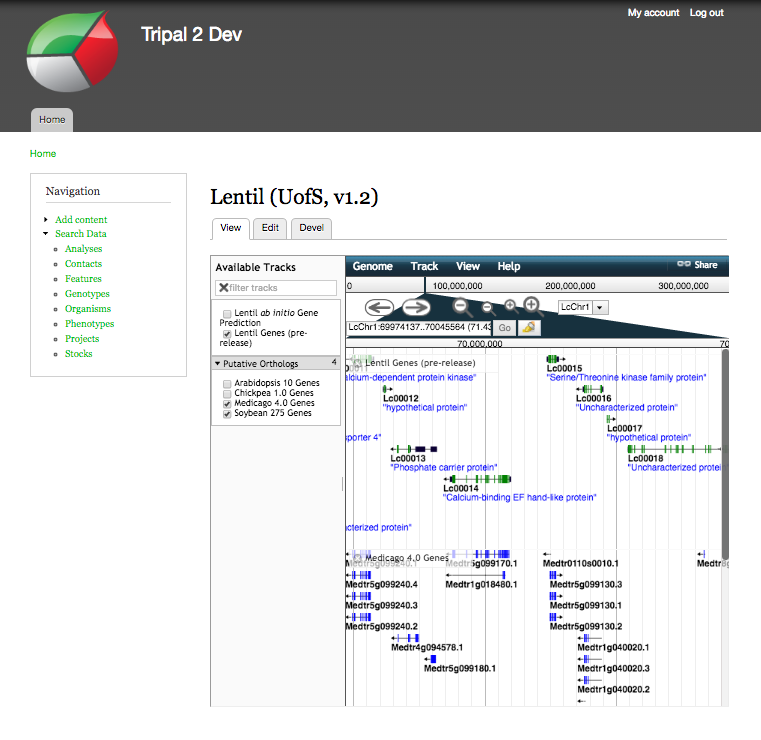Enable Lentil ab initio Gene Prediction track
761x740 pixels.
click(227, 314)
